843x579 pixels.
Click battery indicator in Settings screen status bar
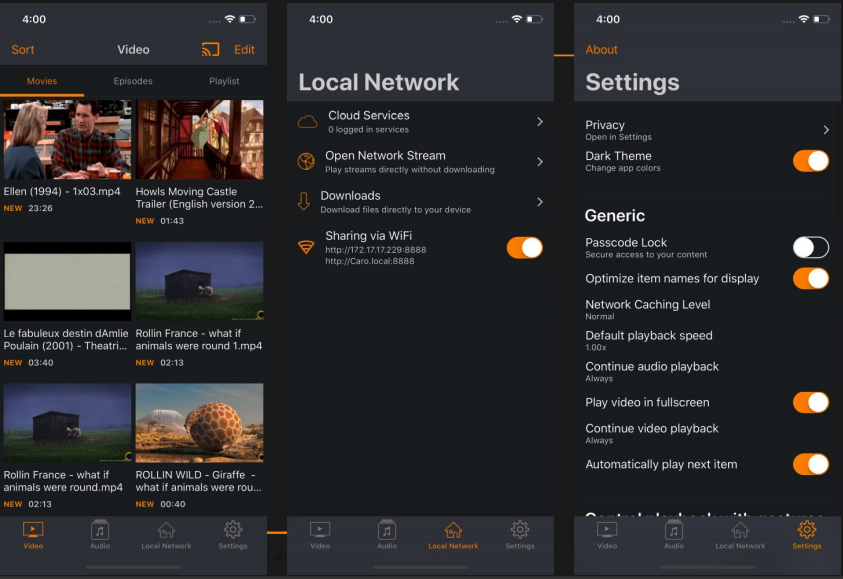pos(821,19)
